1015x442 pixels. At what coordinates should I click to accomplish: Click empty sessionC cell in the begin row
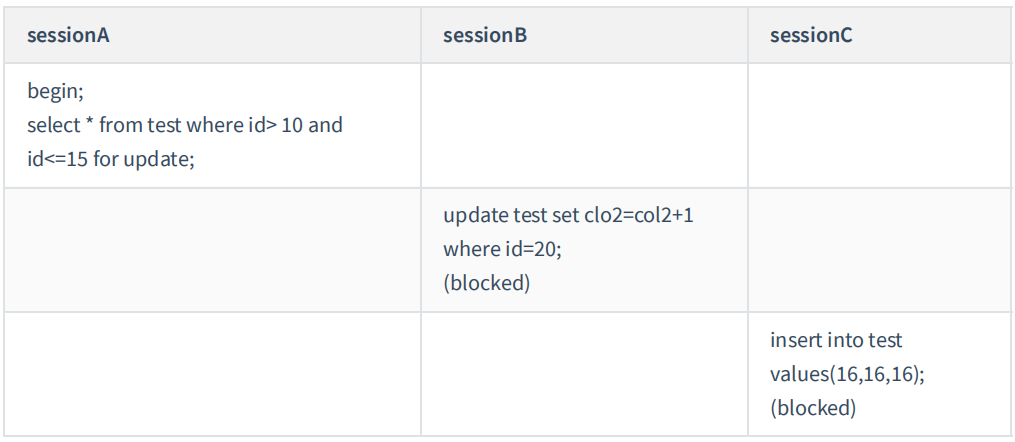tap(880, 126)
